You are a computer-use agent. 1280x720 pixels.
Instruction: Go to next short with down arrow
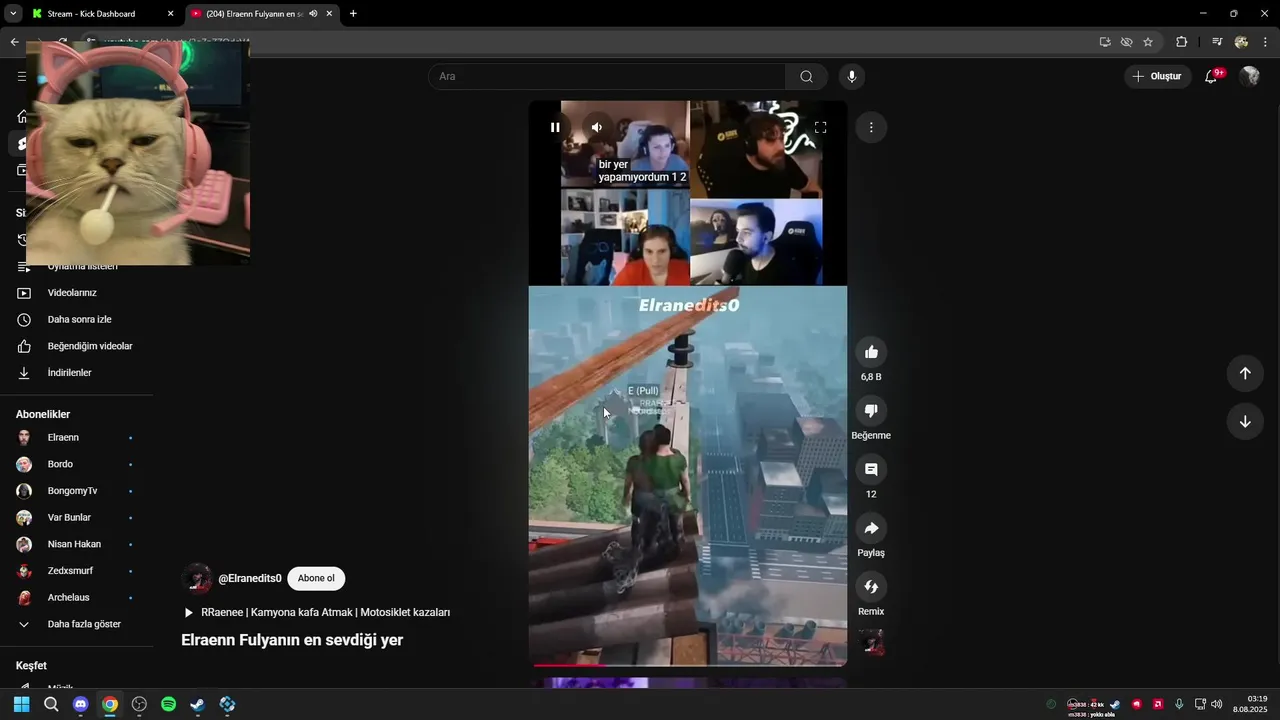pos(1245,421)
